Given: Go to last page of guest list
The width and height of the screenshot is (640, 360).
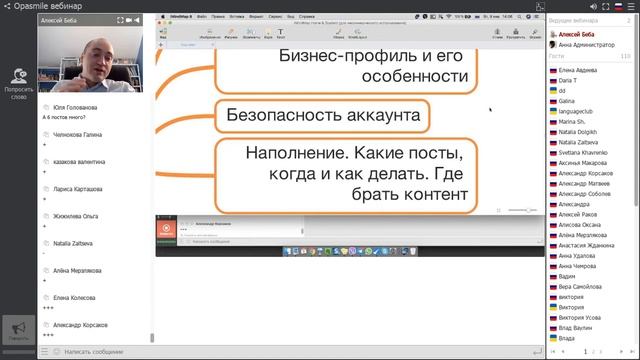Looking at the screenshot, I should pos(632,351).
